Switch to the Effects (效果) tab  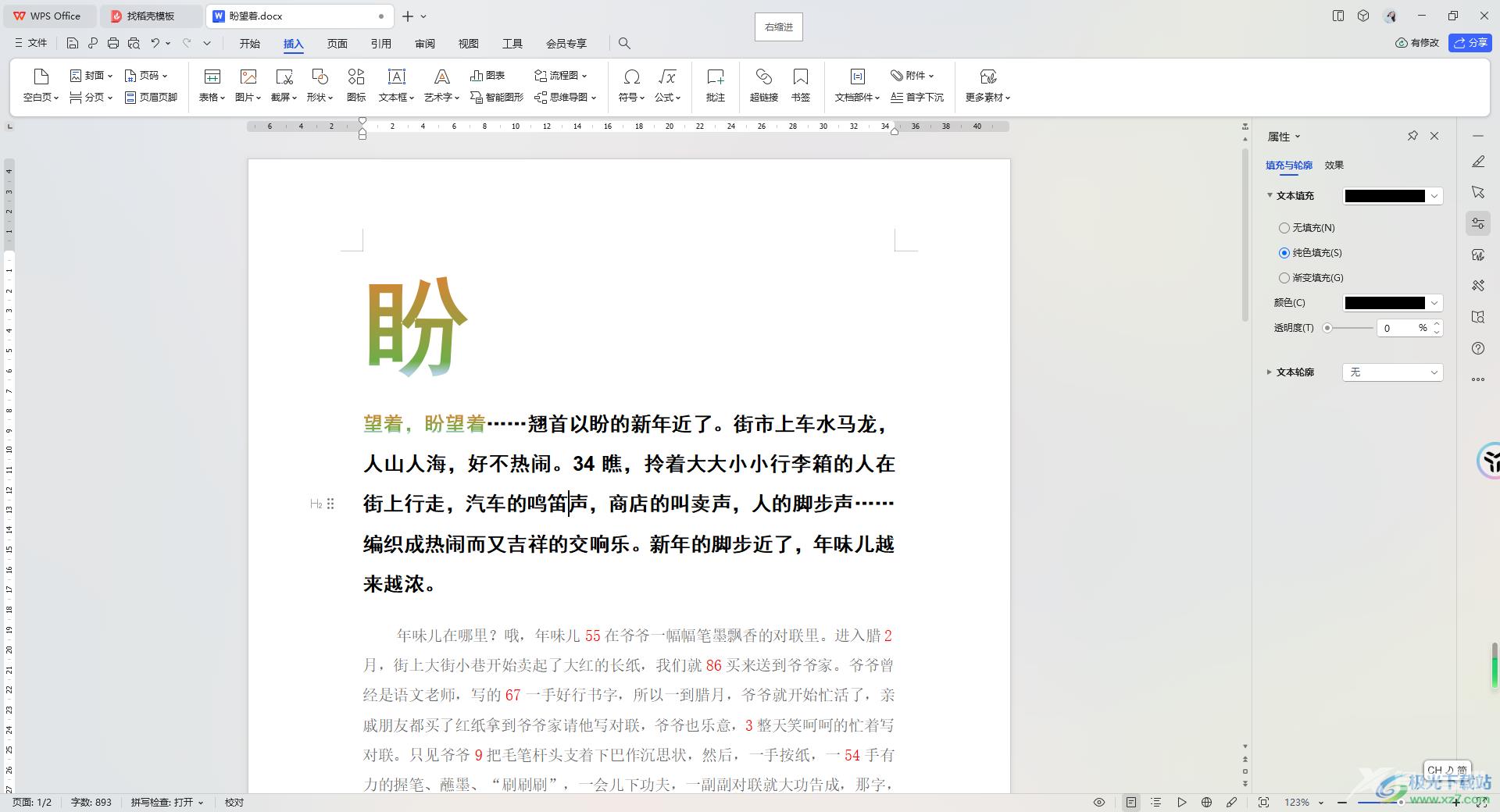coord(1334,165)
